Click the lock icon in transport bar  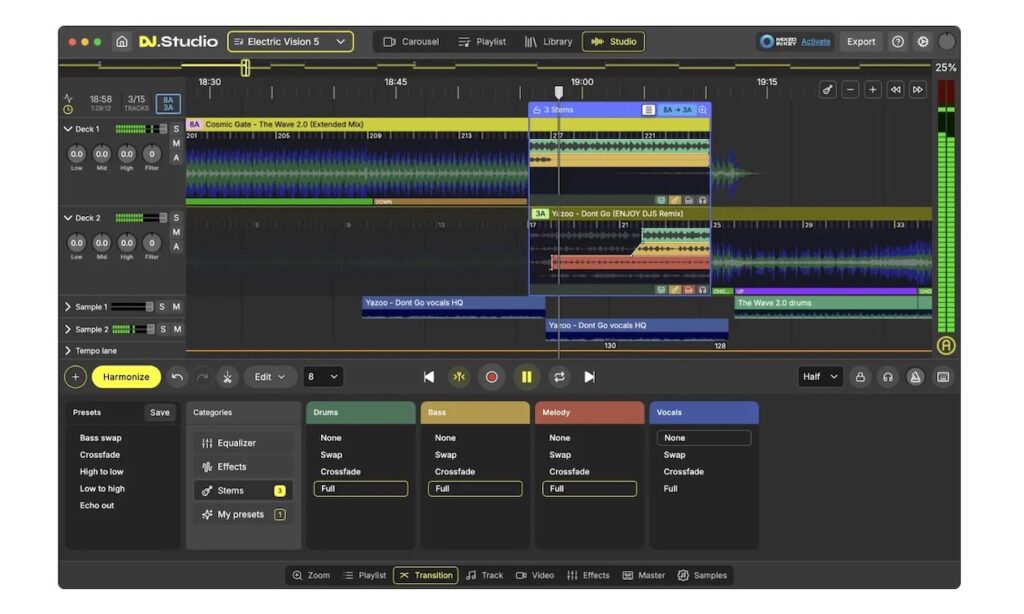coord(860,377)
